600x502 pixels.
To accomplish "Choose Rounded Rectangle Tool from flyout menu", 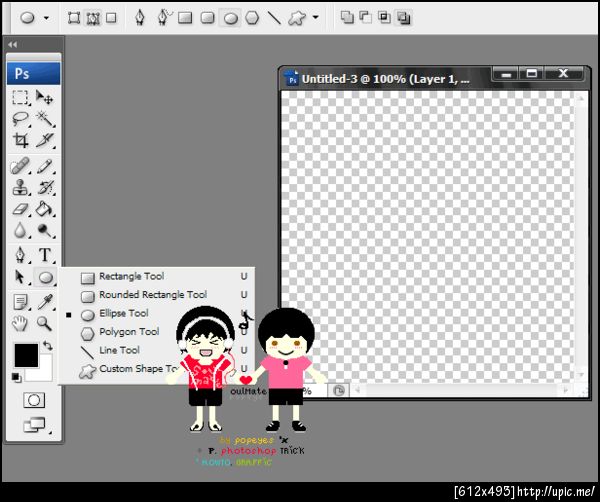I will point(157,295).
